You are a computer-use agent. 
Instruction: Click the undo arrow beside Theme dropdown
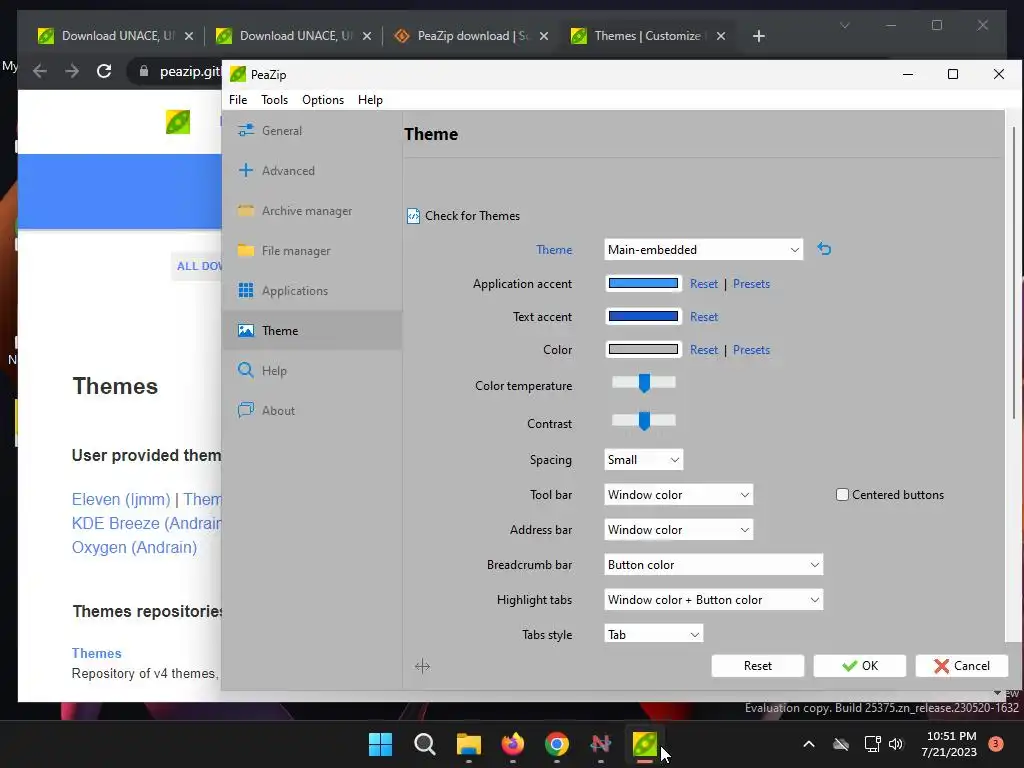pyautogui.click(x=824, y=249)
